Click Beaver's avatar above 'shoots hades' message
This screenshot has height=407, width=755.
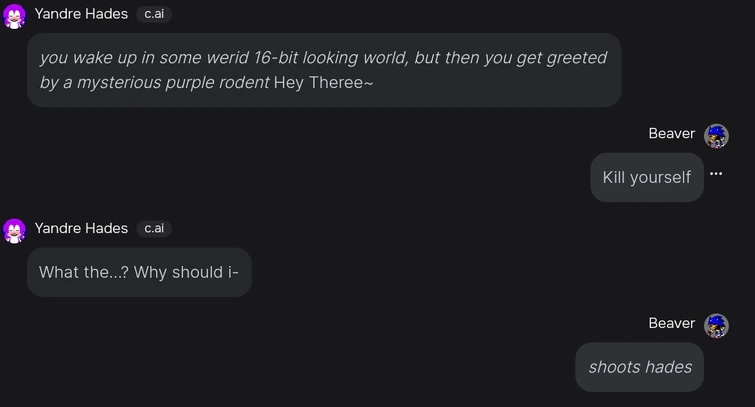[x=716, y=325]
